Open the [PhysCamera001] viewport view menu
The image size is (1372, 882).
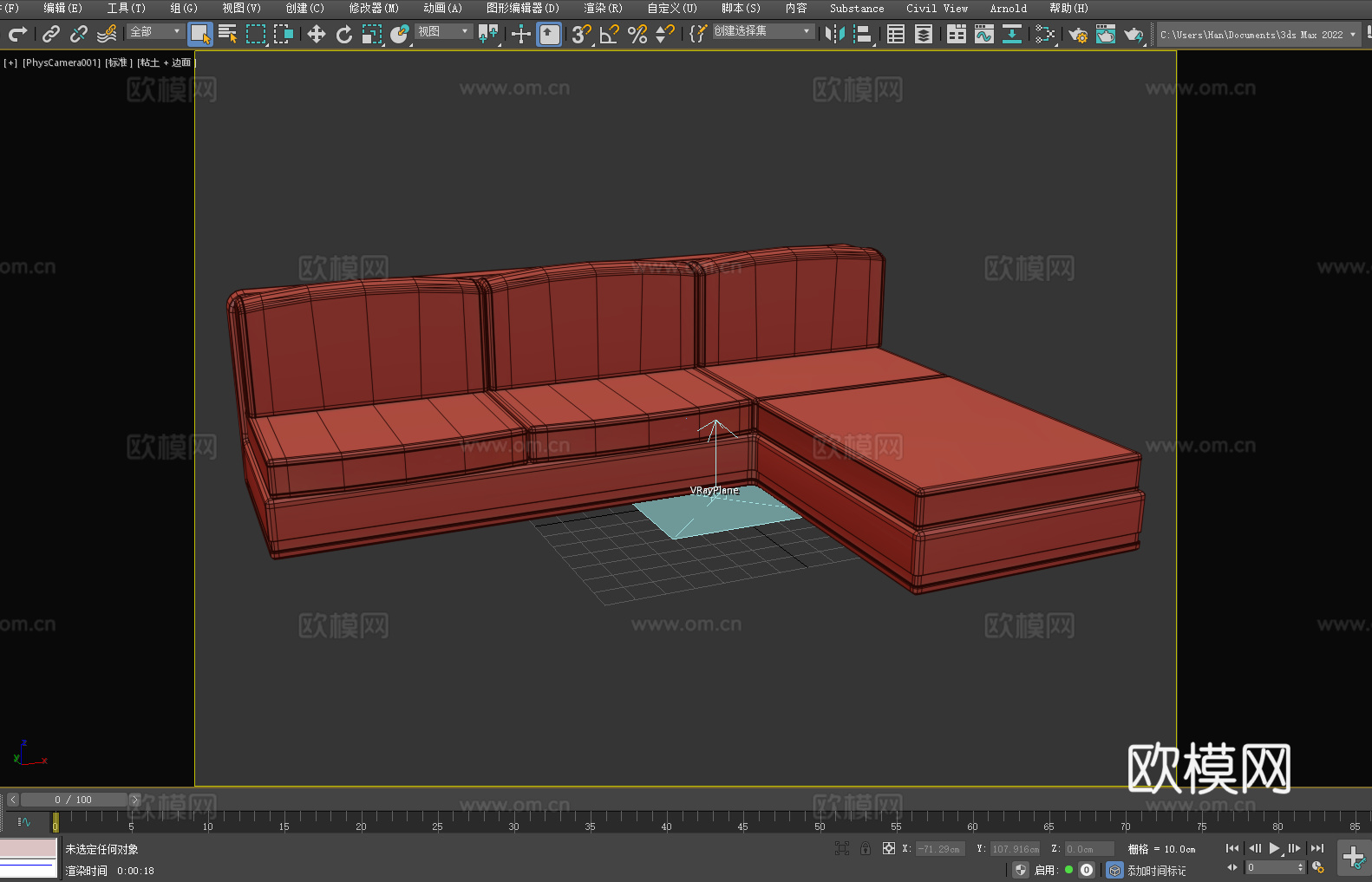(62, 62)
